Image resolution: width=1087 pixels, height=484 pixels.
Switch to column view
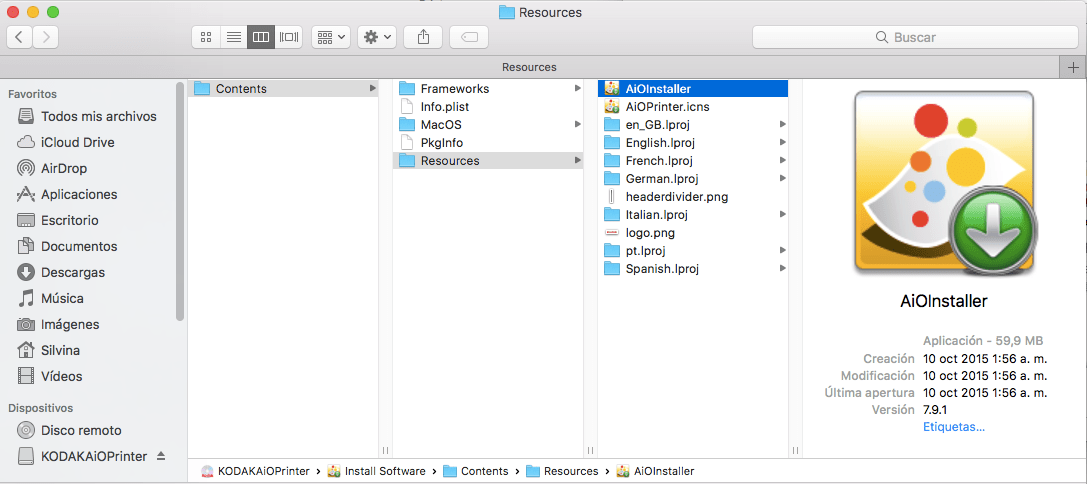click(261, 37)
